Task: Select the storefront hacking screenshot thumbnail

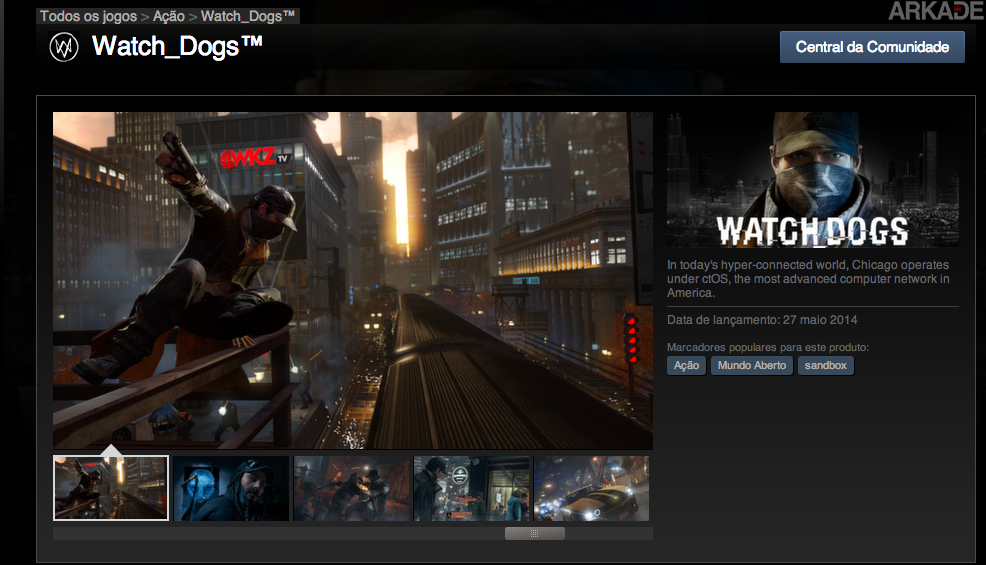Action: coord(471,488)
